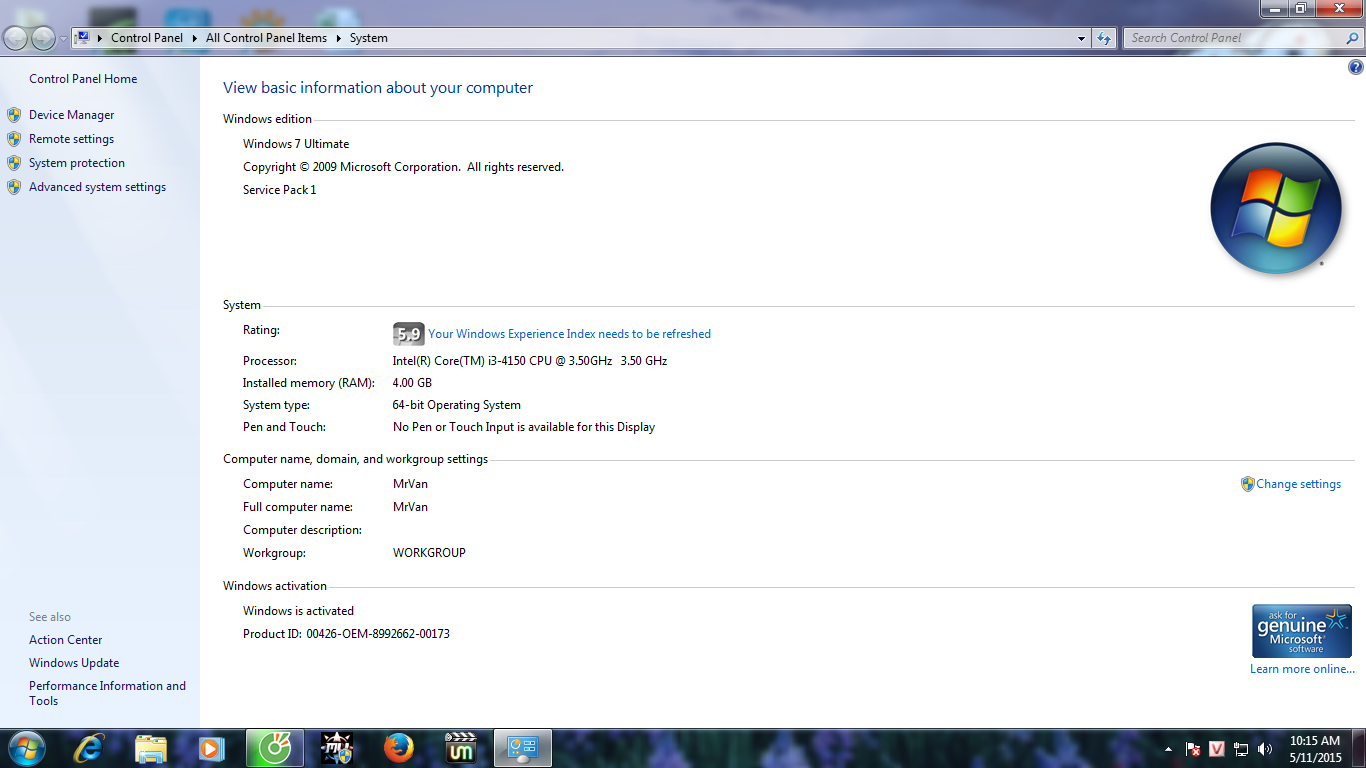
Task: Launch Internet Explorer from the taskbar
Action: coord(89,748)
